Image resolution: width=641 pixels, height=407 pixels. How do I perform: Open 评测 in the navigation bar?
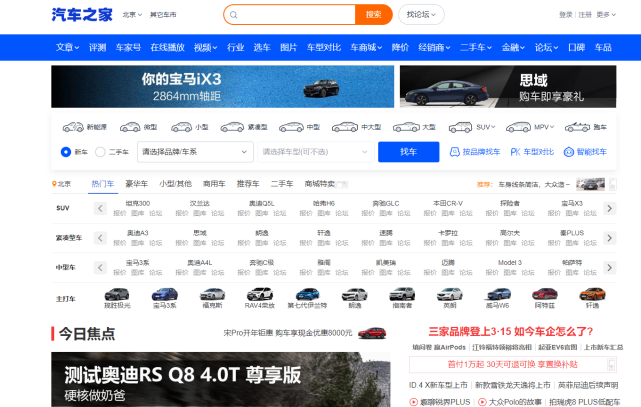(x=97, y=47)
